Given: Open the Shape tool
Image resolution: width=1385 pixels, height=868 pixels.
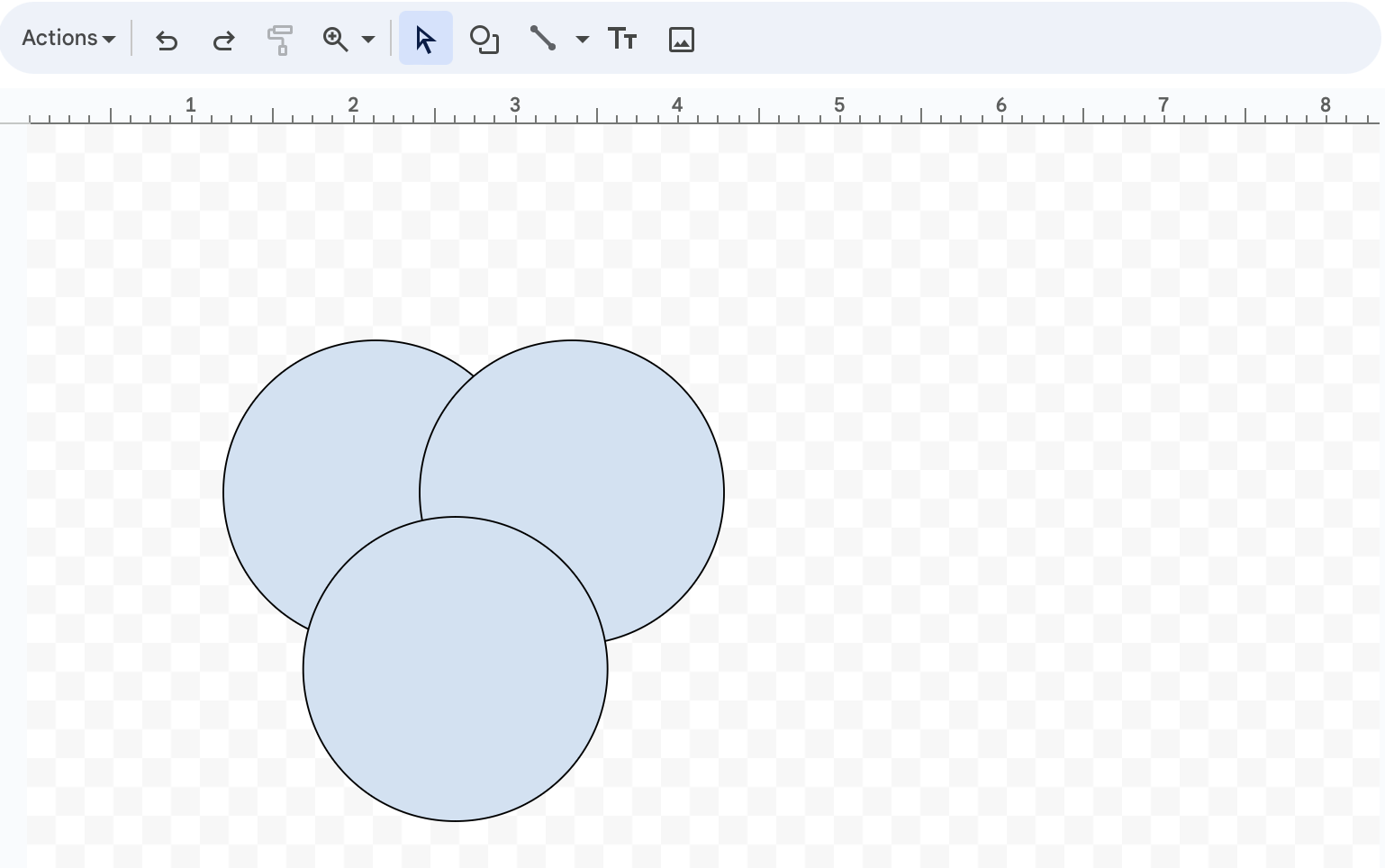Looking at the screenshot, I should tap(484, 39).
